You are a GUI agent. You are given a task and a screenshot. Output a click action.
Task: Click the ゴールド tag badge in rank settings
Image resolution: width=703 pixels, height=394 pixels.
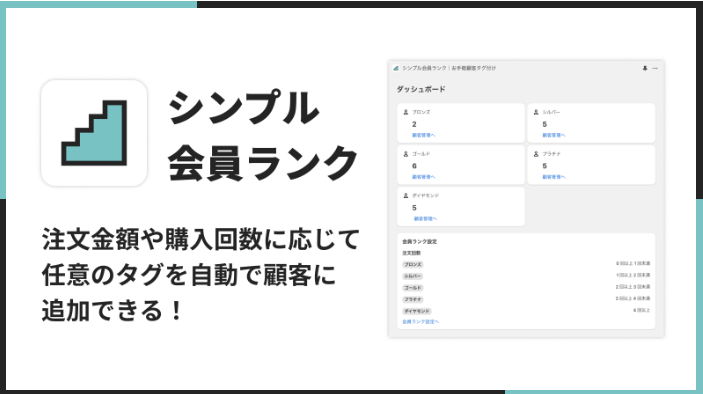[412, 288]
